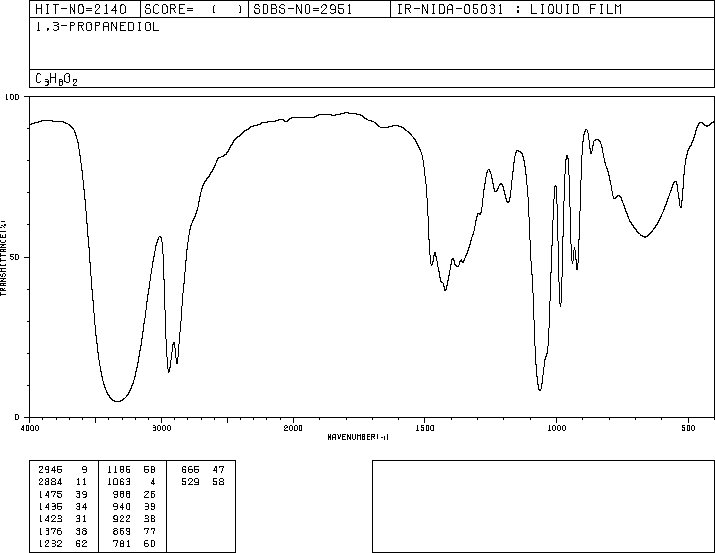Select the 666 peak table entry
This screenshot has height=553, width=715.
click(x=203, y=470)
